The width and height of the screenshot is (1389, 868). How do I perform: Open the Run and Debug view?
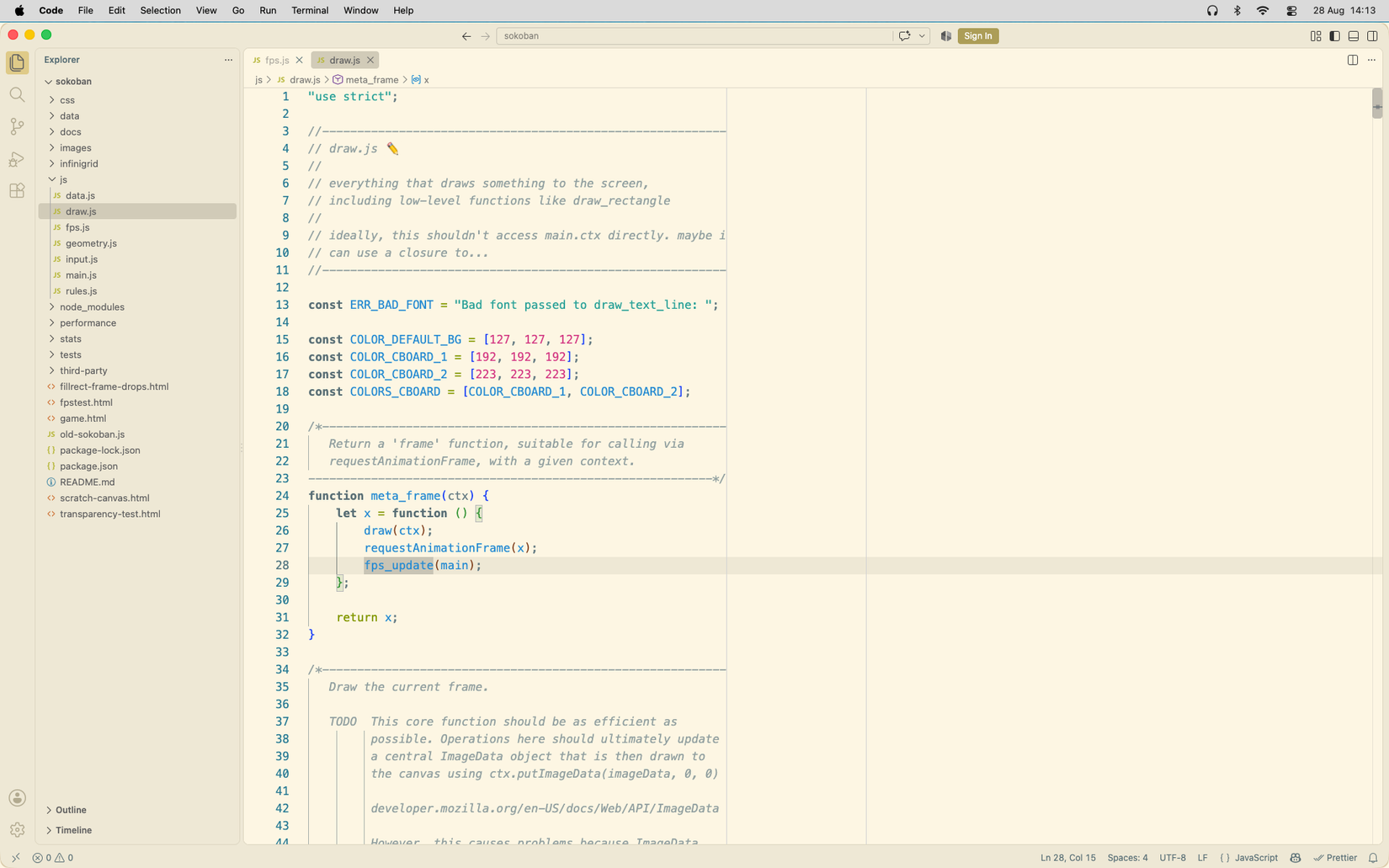(17, 159)
